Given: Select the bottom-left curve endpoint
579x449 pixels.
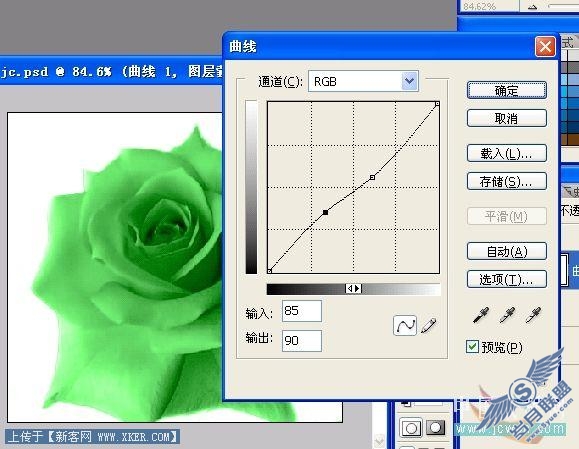Looking at the screenshot, I should click(x=270, y=271).
